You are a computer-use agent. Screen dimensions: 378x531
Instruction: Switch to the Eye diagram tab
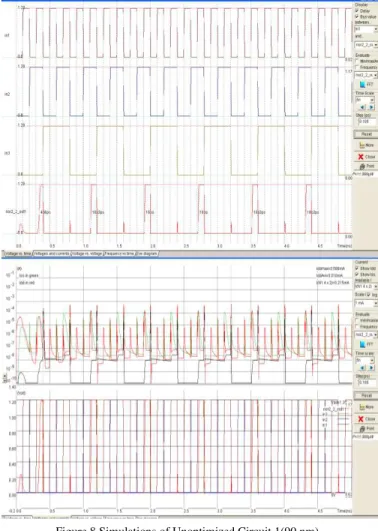[147, 253]
